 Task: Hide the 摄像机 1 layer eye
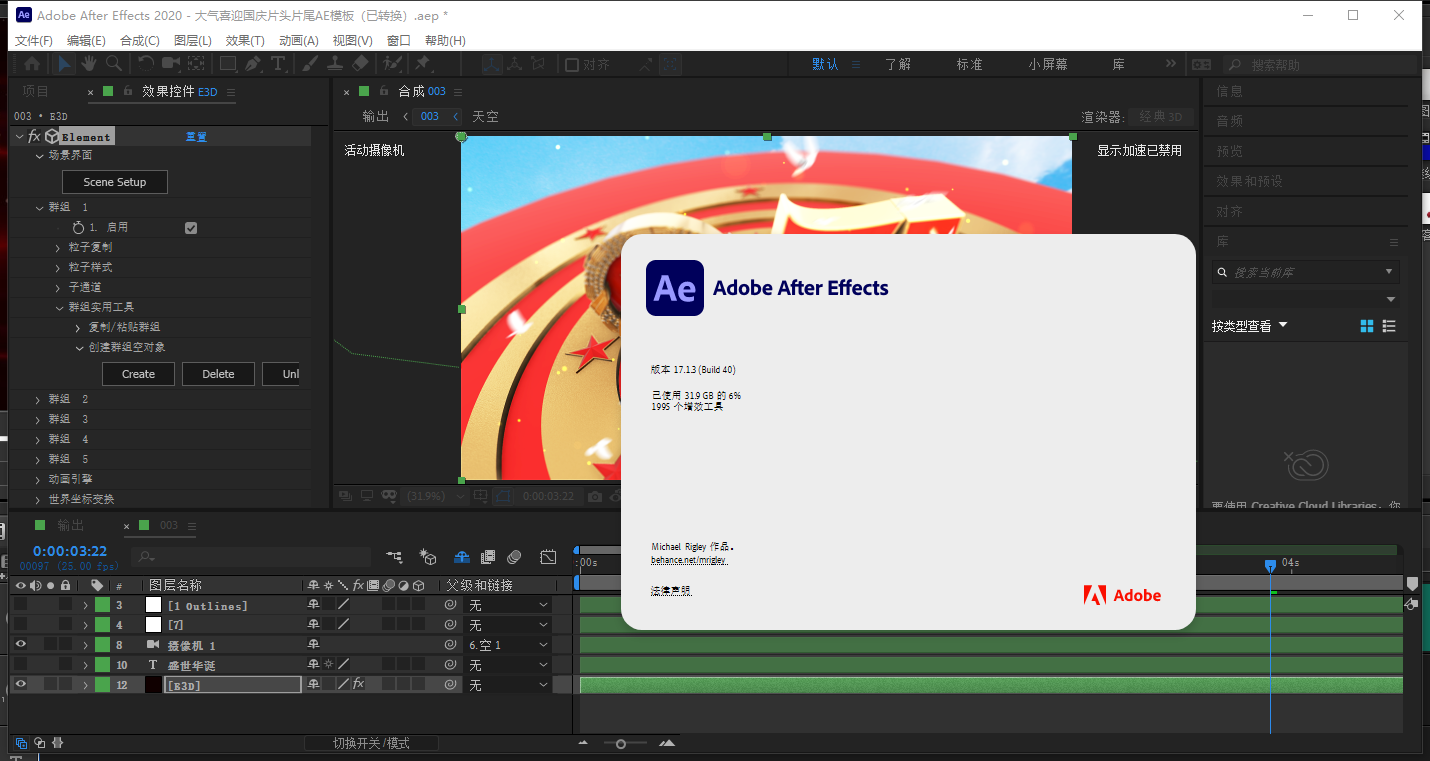[20, 645]
